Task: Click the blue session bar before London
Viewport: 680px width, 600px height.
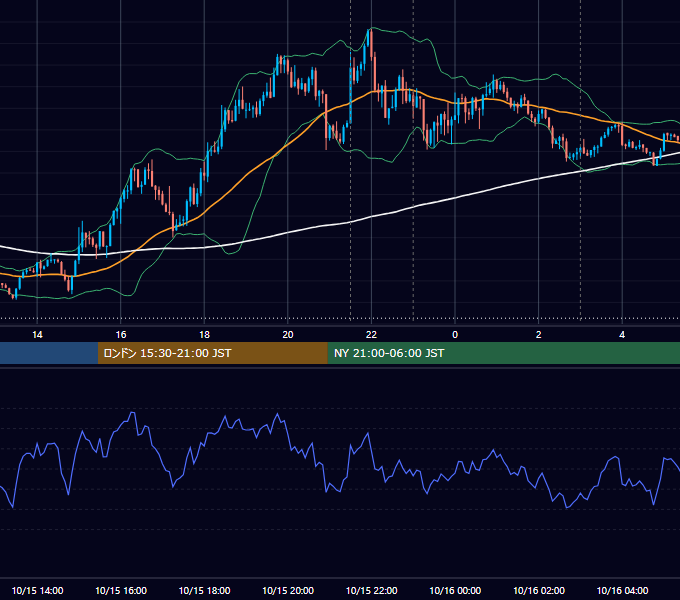Action: 49,353
